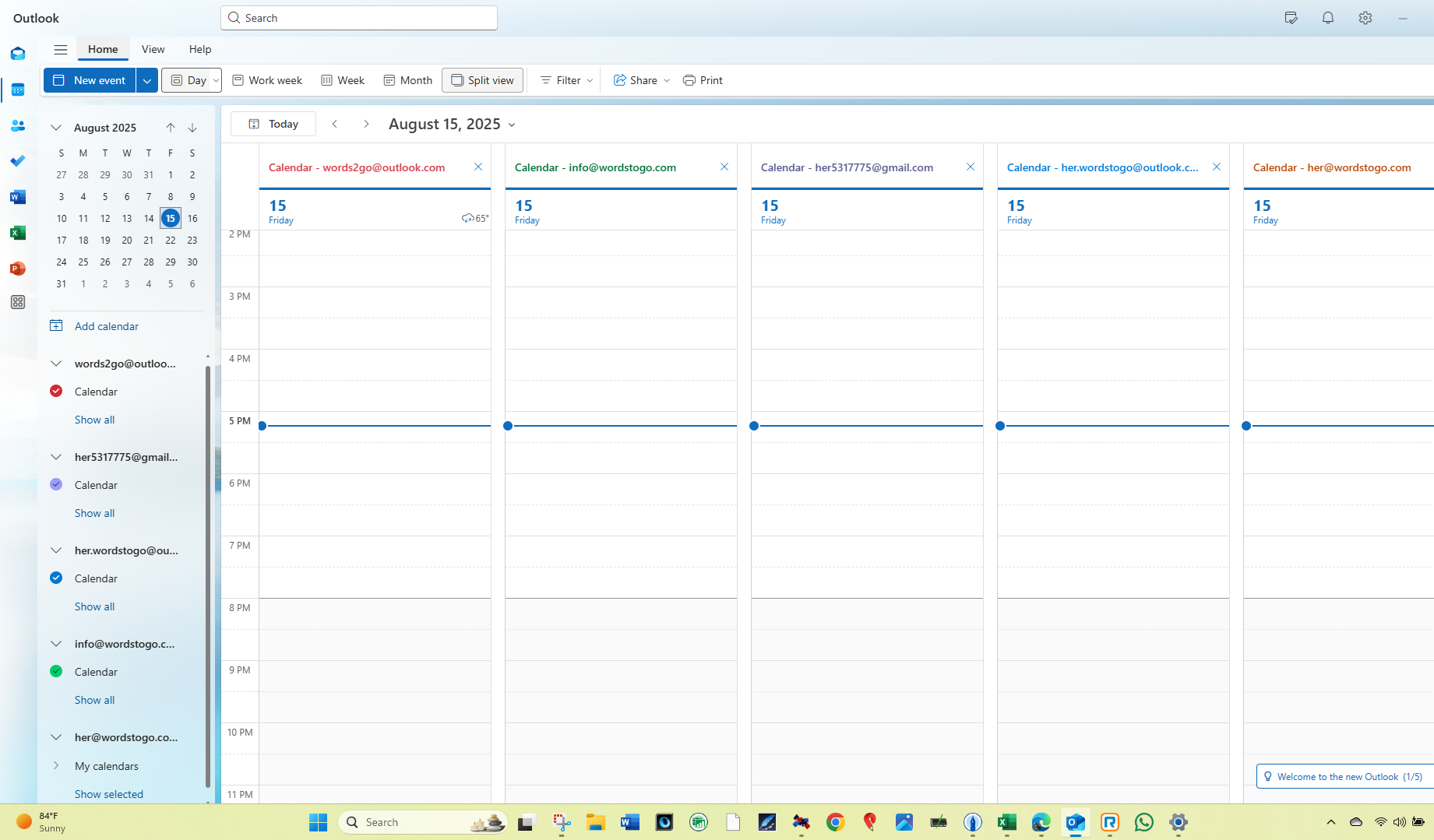Launch Word from the app sidebar

pos(17,197)
